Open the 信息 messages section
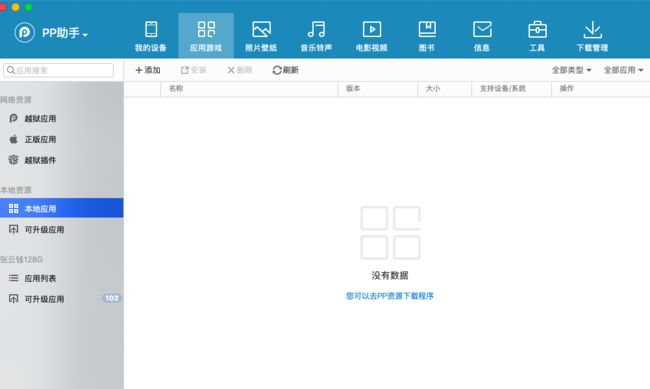Viewport: 650px width, 389px height. point(482,36)
